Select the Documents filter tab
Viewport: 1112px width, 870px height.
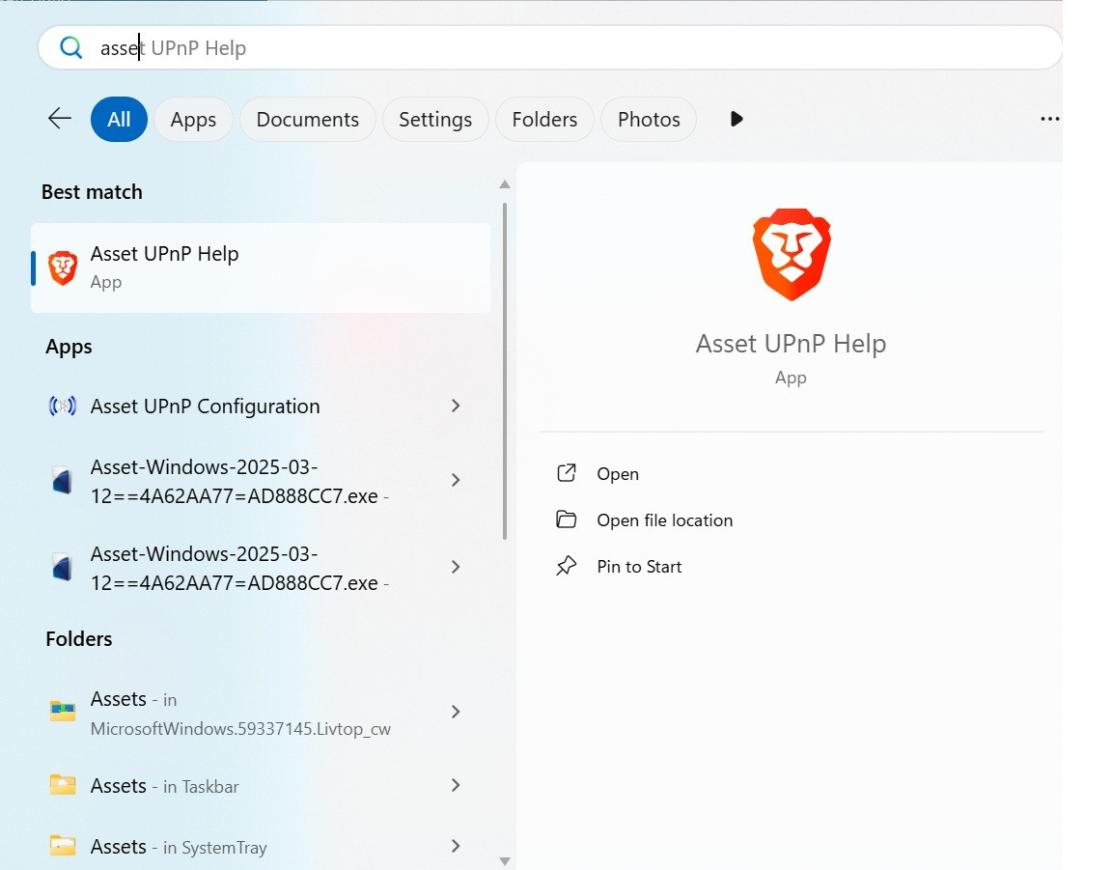point(307,119)
